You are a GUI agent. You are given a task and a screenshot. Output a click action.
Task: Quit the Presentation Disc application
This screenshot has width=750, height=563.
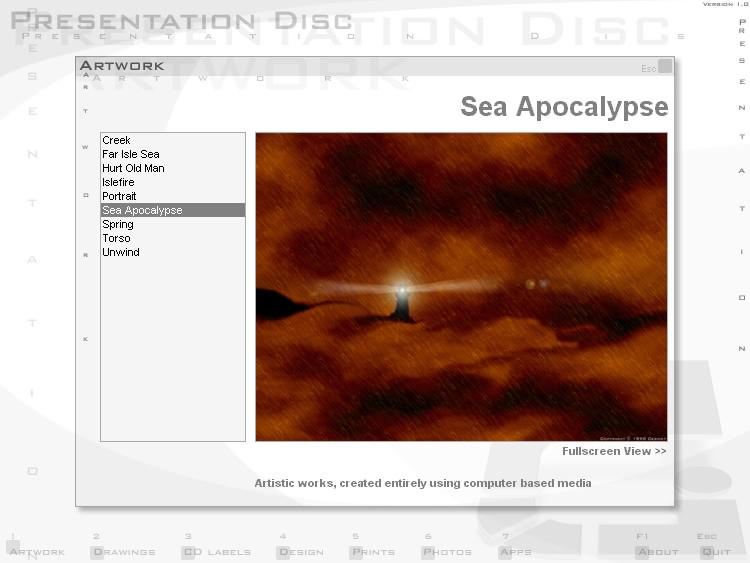[715, 551]
